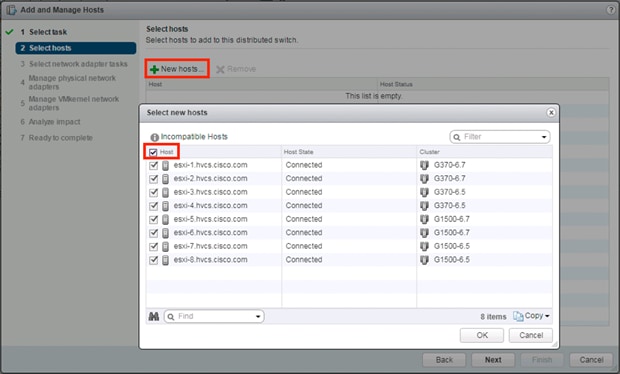Select the esxi-5.hvcs.cisco.com host name

[210, 219]
